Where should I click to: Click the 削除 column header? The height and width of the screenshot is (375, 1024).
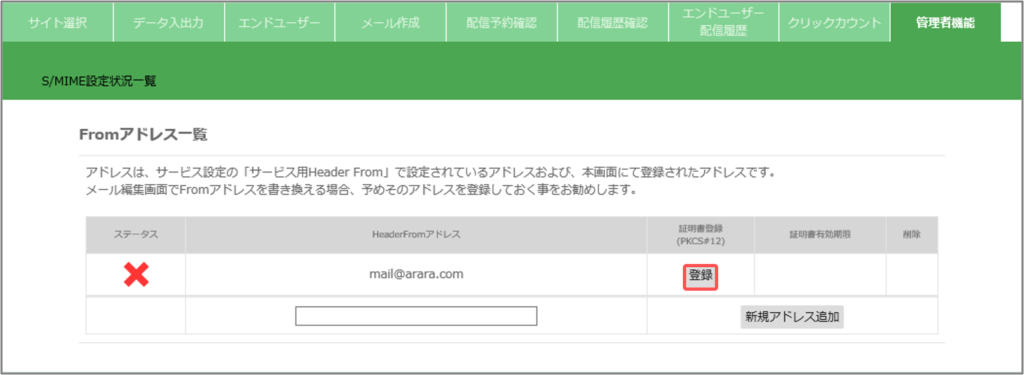[x=912, y=235]
